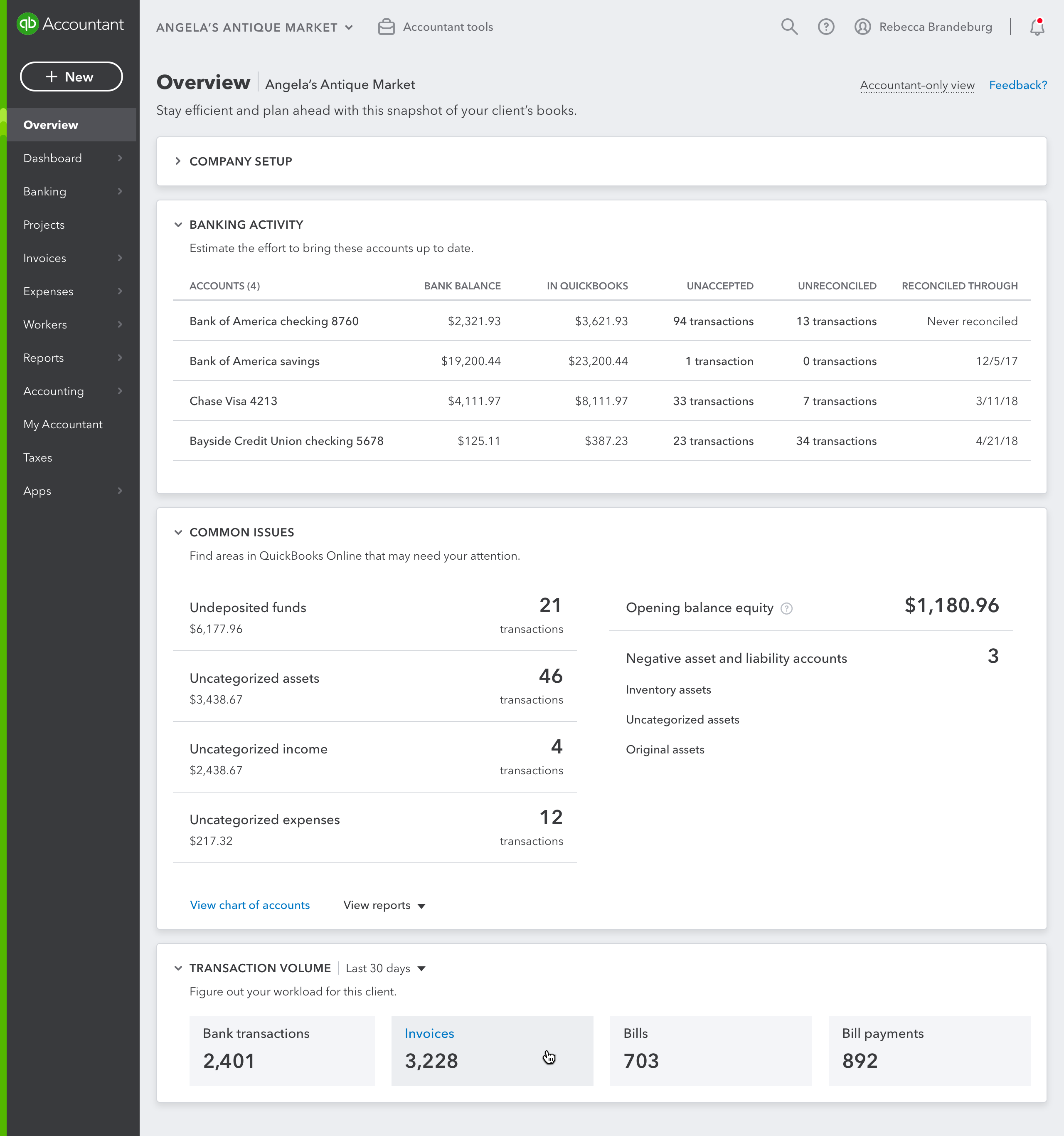This screenshot has height=1136, width=1064.
Task: Click Negative asset and liability accounts heading
Action: (736, 658)
